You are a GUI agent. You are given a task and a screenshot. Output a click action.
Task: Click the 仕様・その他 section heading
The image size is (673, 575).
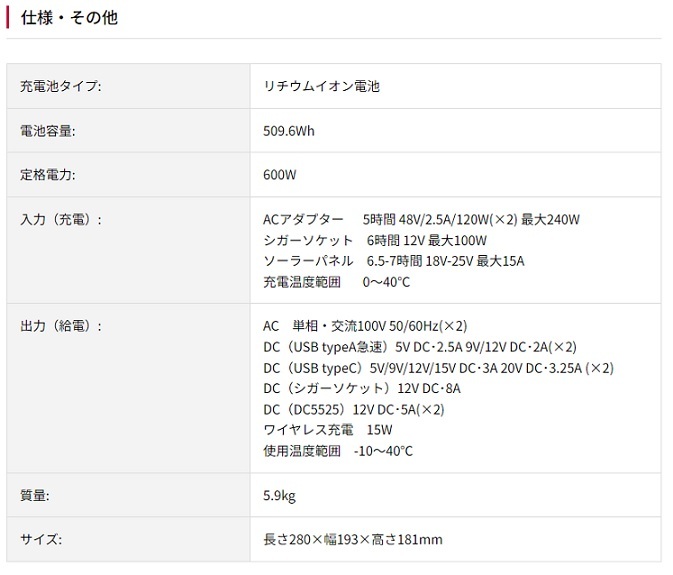coord(69,18)
